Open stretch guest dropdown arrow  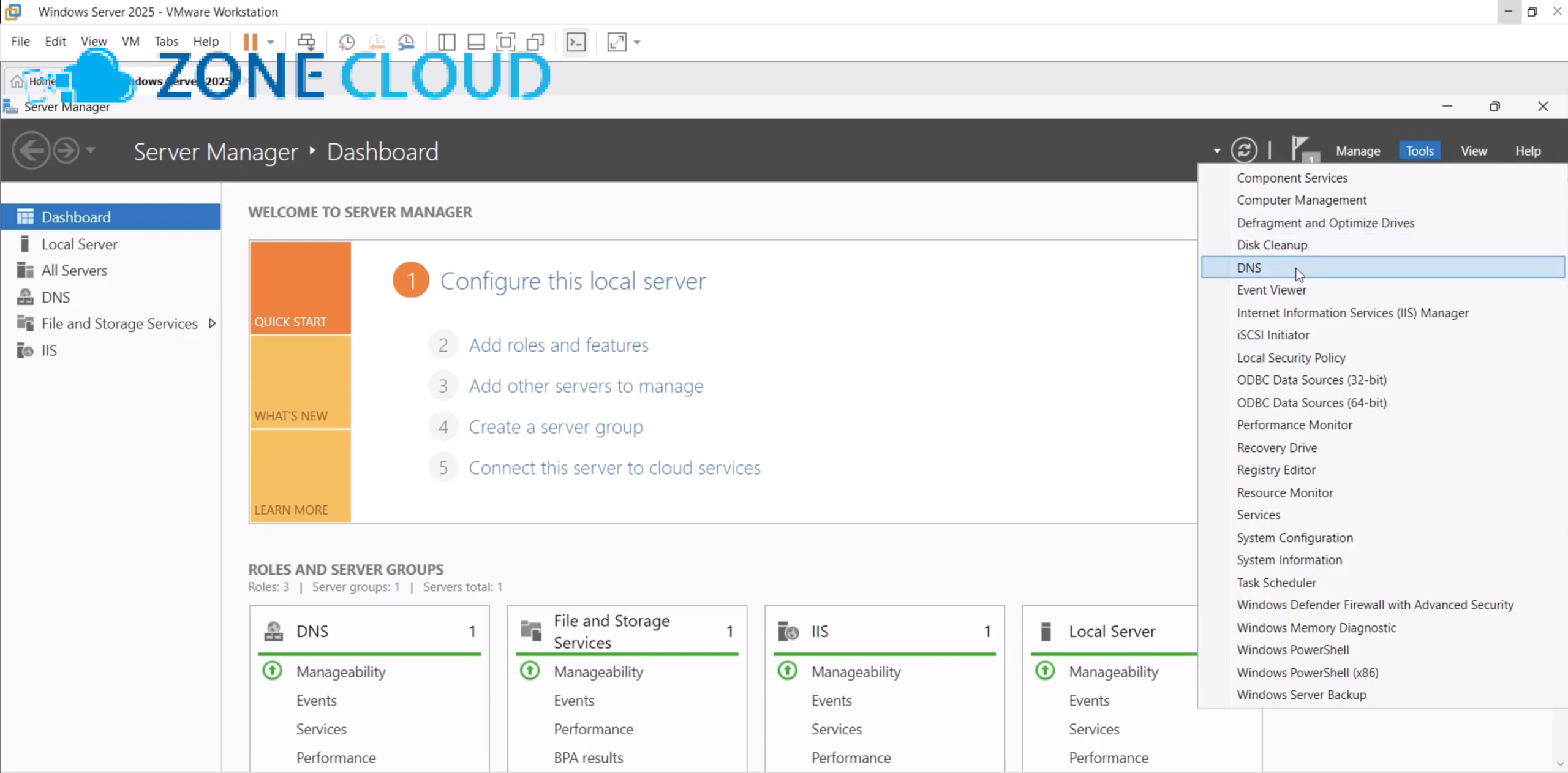[637, 42]
